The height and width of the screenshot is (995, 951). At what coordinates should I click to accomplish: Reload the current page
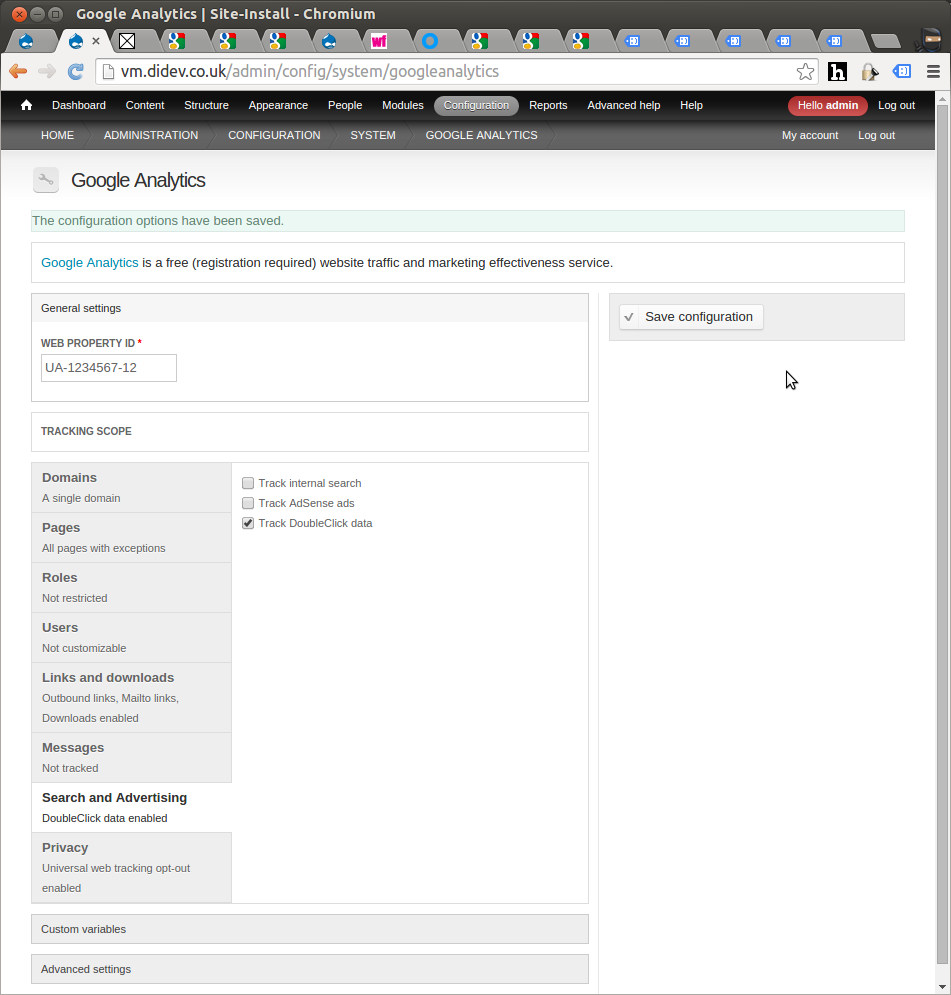(75, 72)
